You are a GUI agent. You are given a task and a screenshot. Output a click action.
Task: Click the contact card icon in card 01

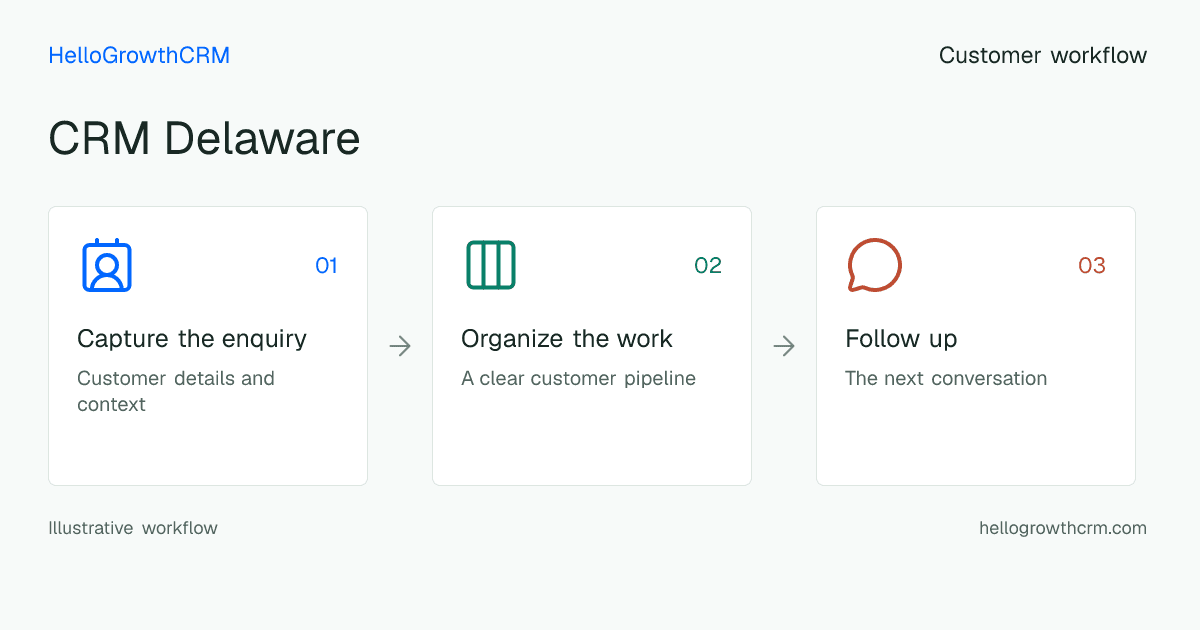pyautogui.click(x=107, y=265)
